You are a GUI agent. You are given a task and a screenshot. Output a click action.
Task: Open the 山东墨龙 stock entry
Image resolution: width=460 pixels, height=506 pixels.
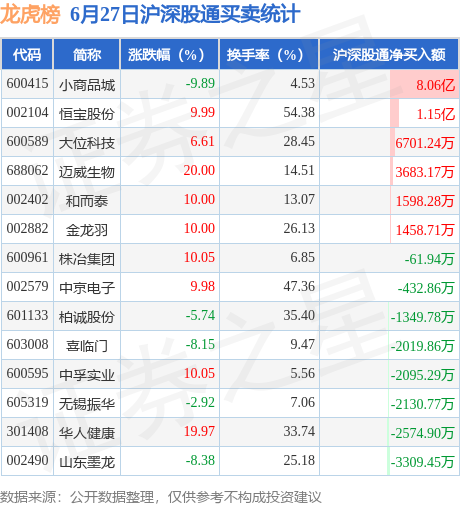tap(87, 462)
